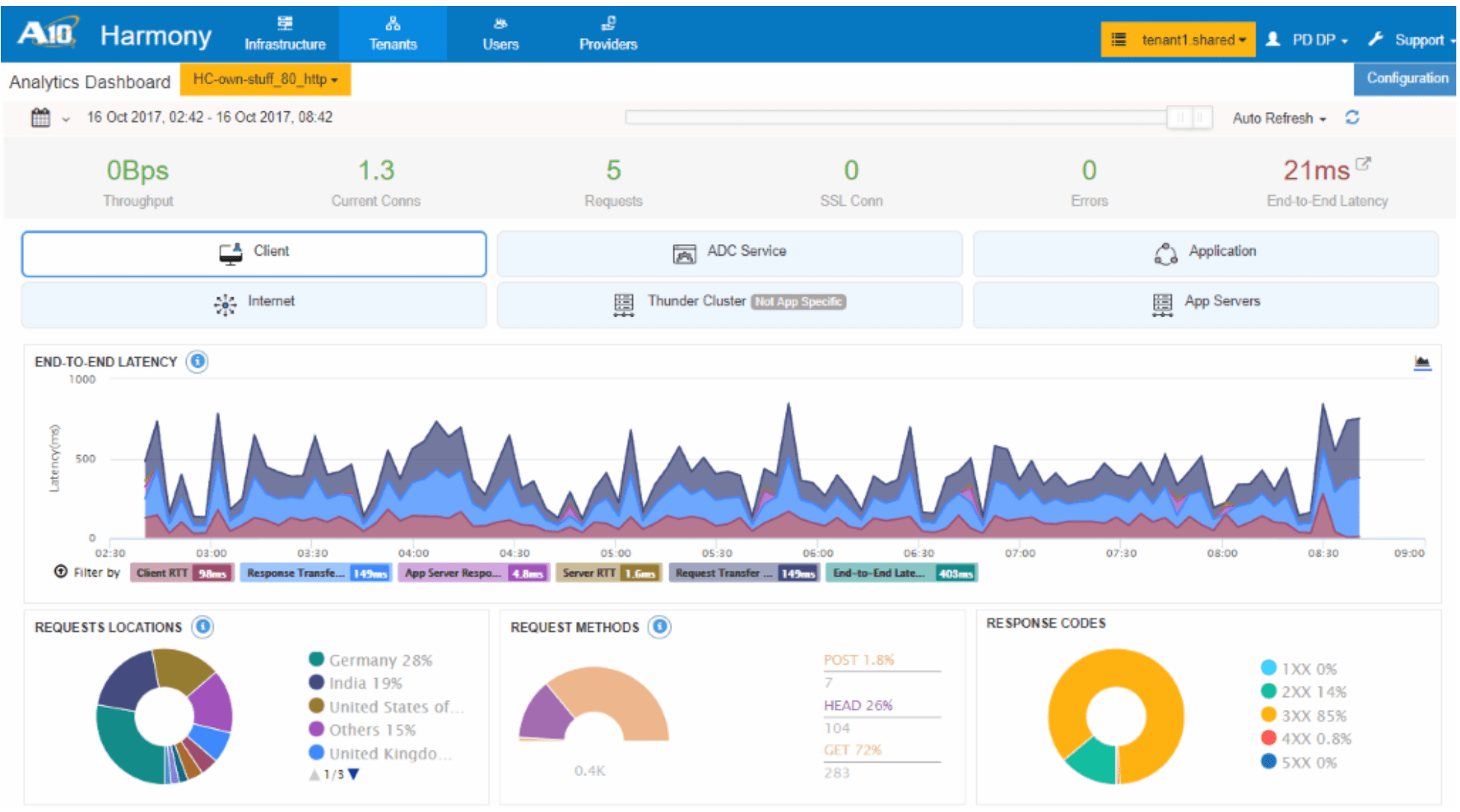The height and width of the screenshot is (812, 1460).
Task: Go to next legend page in Requests Locations
Action: [x=354, y=774]
